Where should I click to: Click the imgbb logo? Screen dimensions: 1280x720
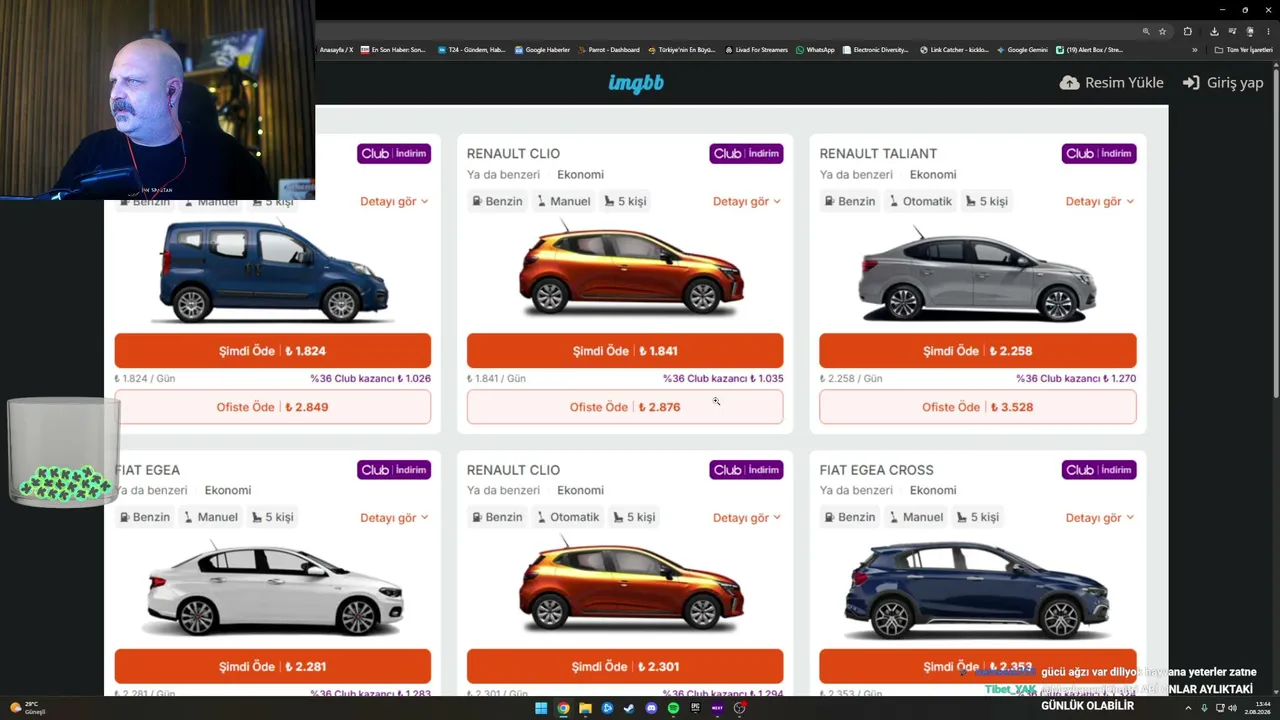636,83
